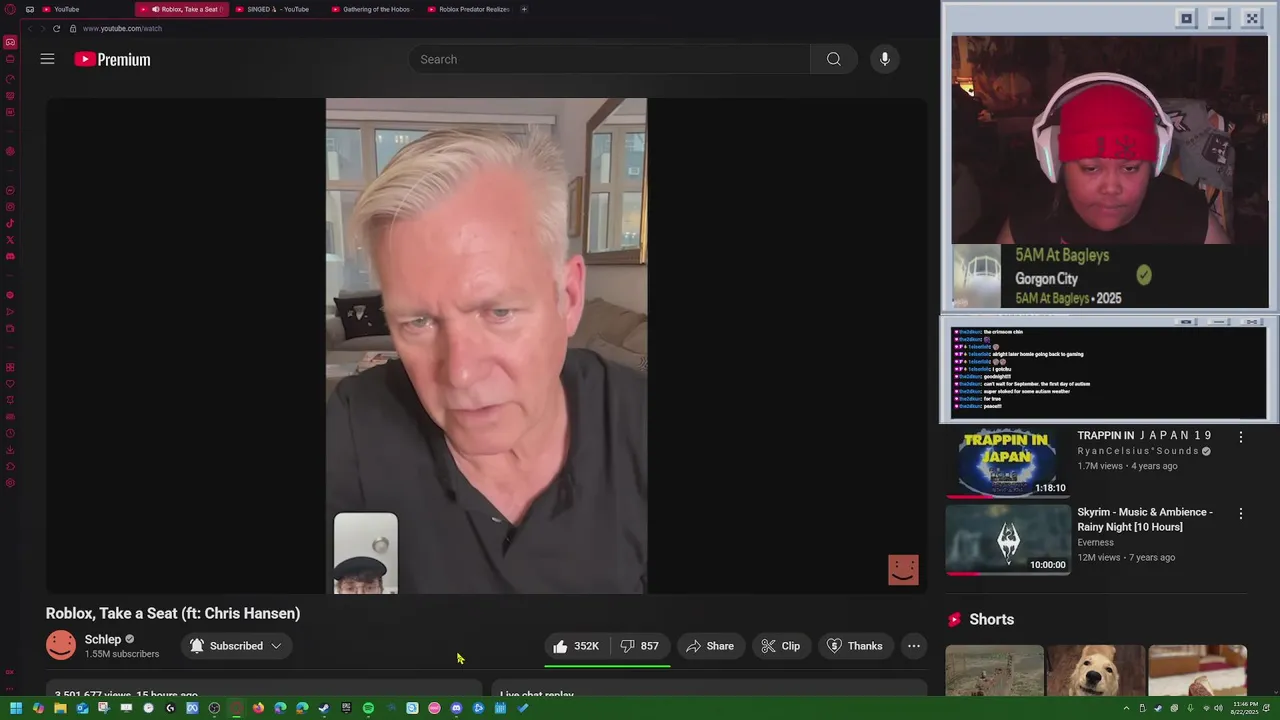Activate voice search microphone
Screen dimensions: 1280x720
point(884,59)
